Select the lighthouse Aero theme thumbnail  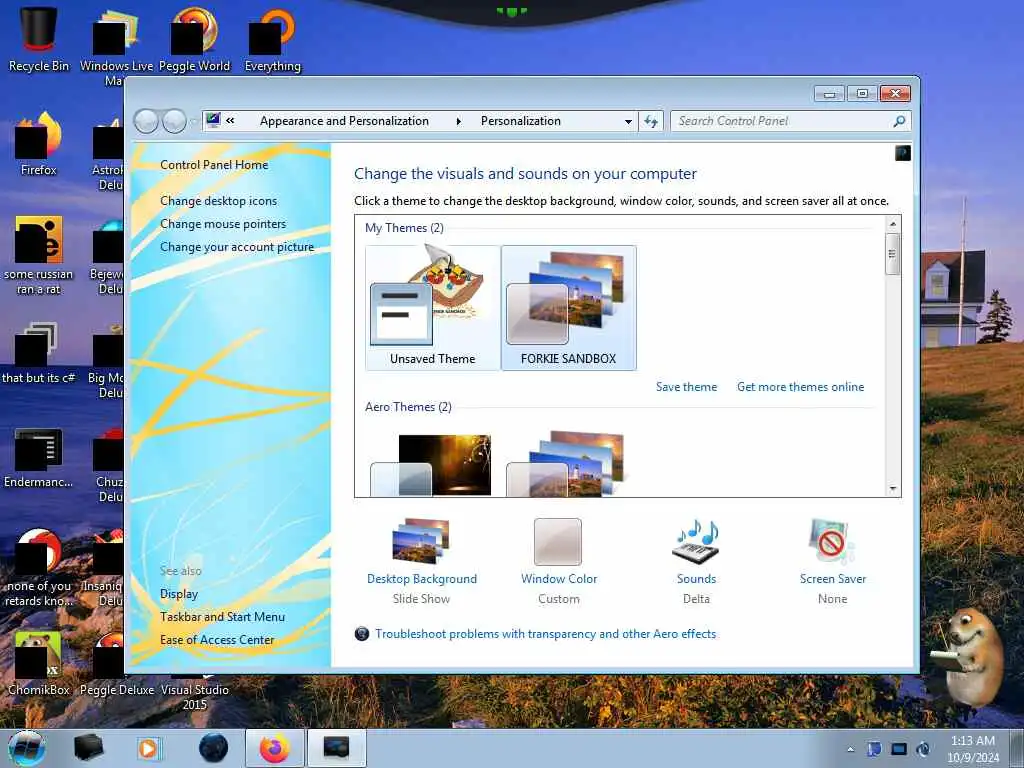pyautogui.click(x=567, y=464)
